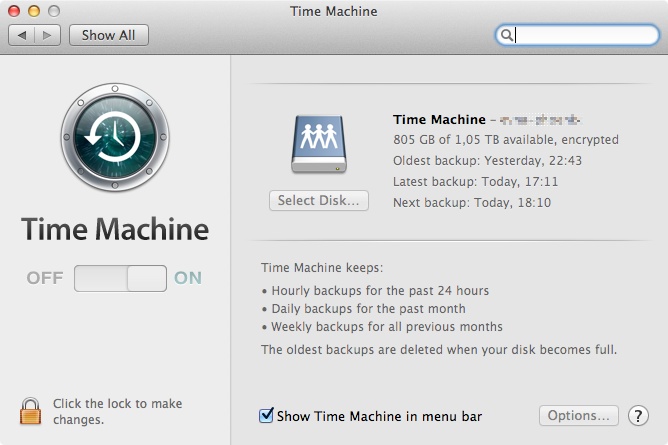Click the bold 'Time Machine' disk name

pyautogui.click(x=439, y=120)
